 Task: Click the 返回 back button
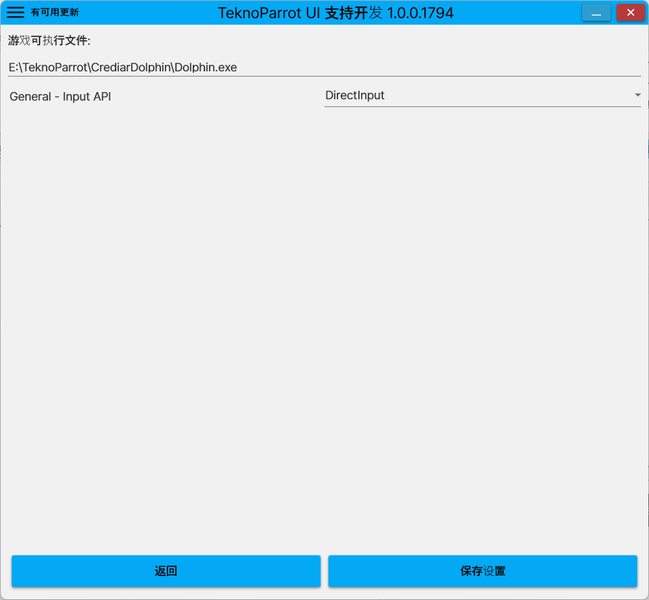[x=166, y=571]
